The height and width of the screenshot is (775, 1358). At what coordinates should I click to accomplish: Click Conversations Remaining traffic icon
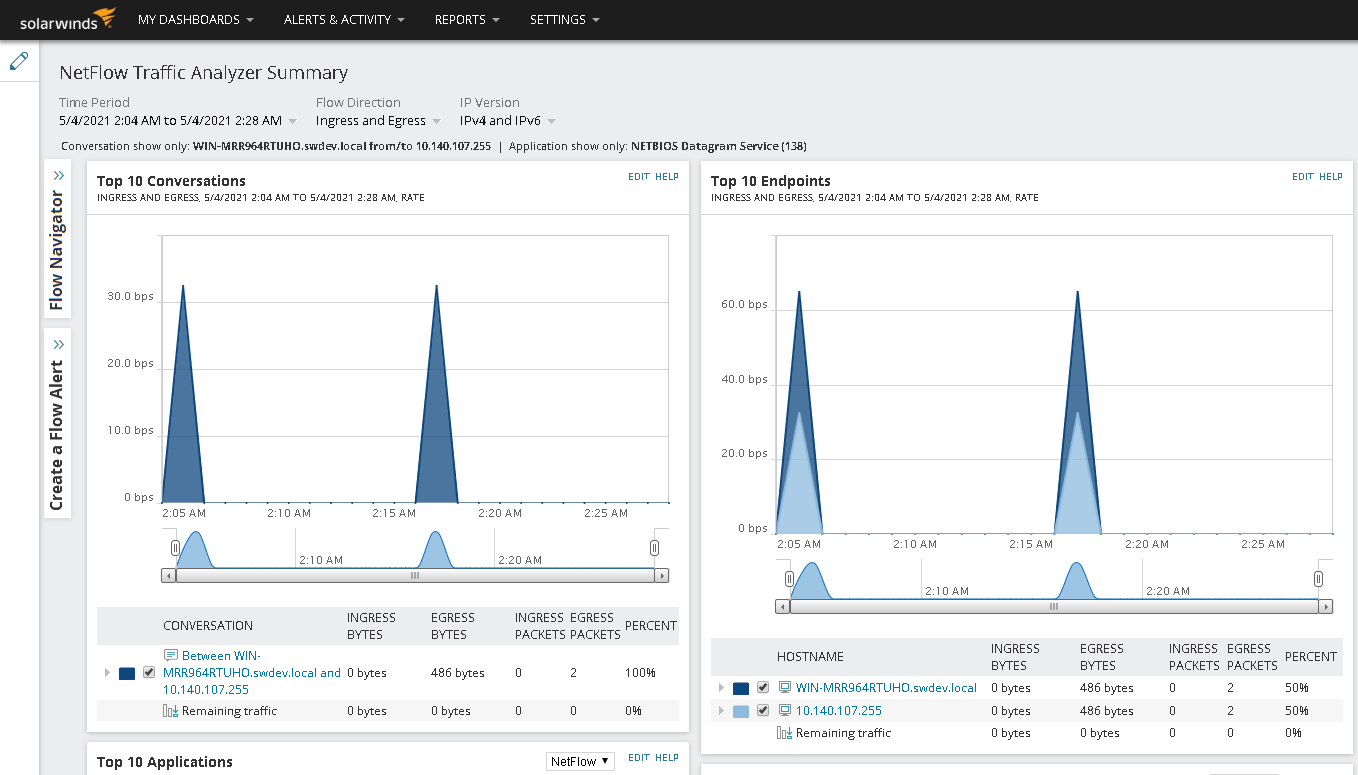point(170,711)
